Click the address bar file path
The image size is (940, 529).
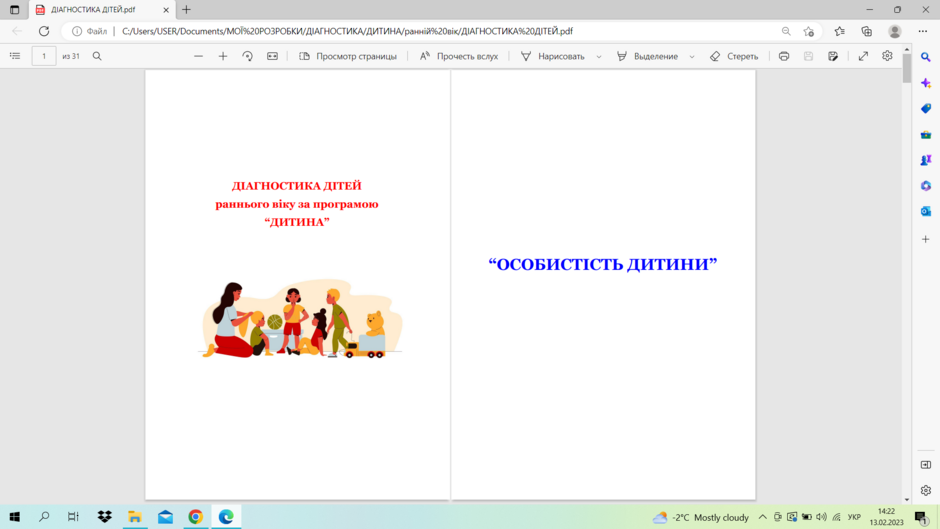point(347,31)
